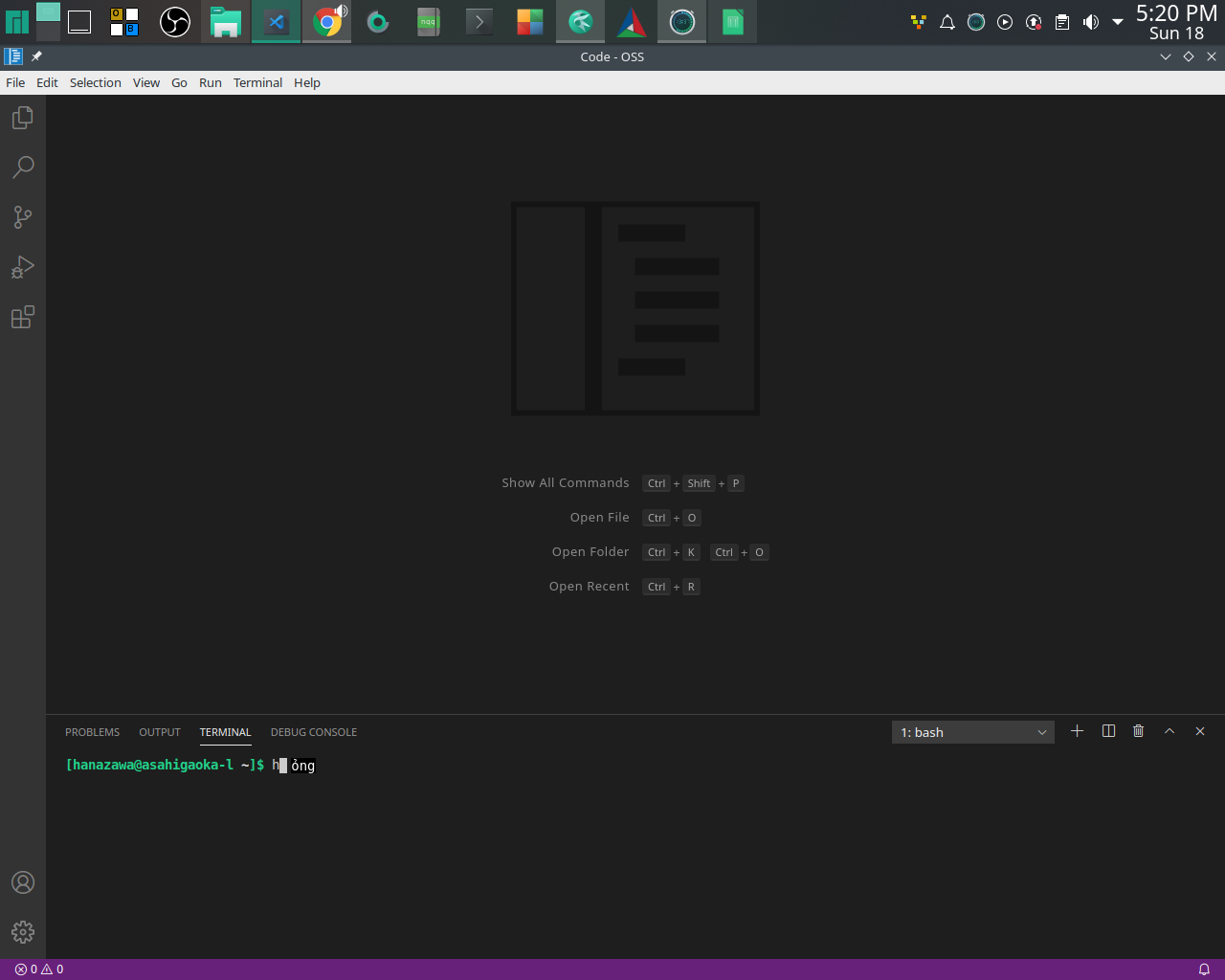Viewport: 1225px width, 980px height.
Task: Open the Manage settings gear
Action: (x=23, y=932)
